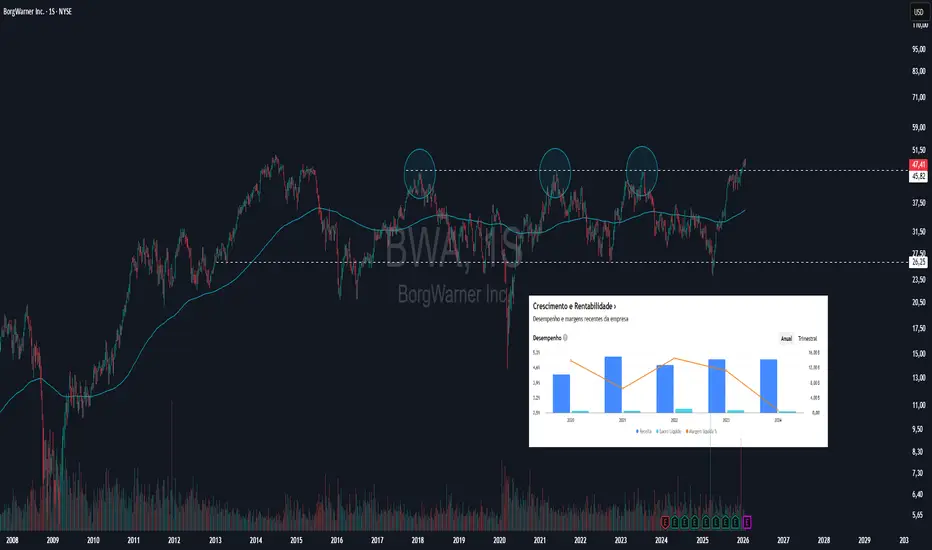The width and height of the screenshot is (932, 550).
Task: Open the Crescimento e Rentabilidade link
Action: [574, 306]
